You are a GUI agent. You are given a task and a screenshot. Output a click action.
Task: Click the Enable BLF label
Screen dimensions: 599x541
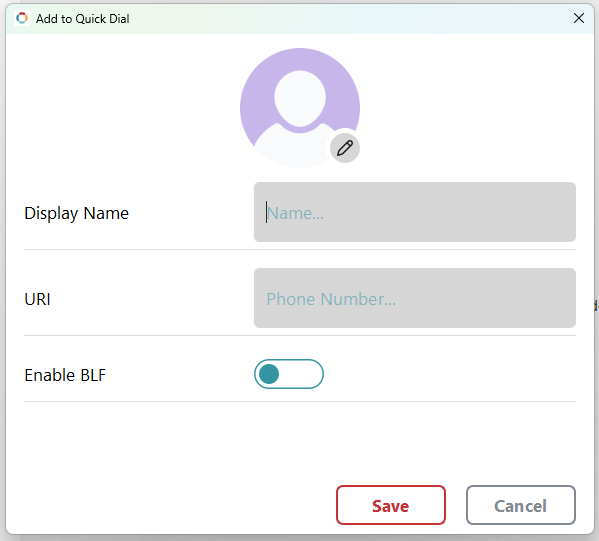coord(65,375)
